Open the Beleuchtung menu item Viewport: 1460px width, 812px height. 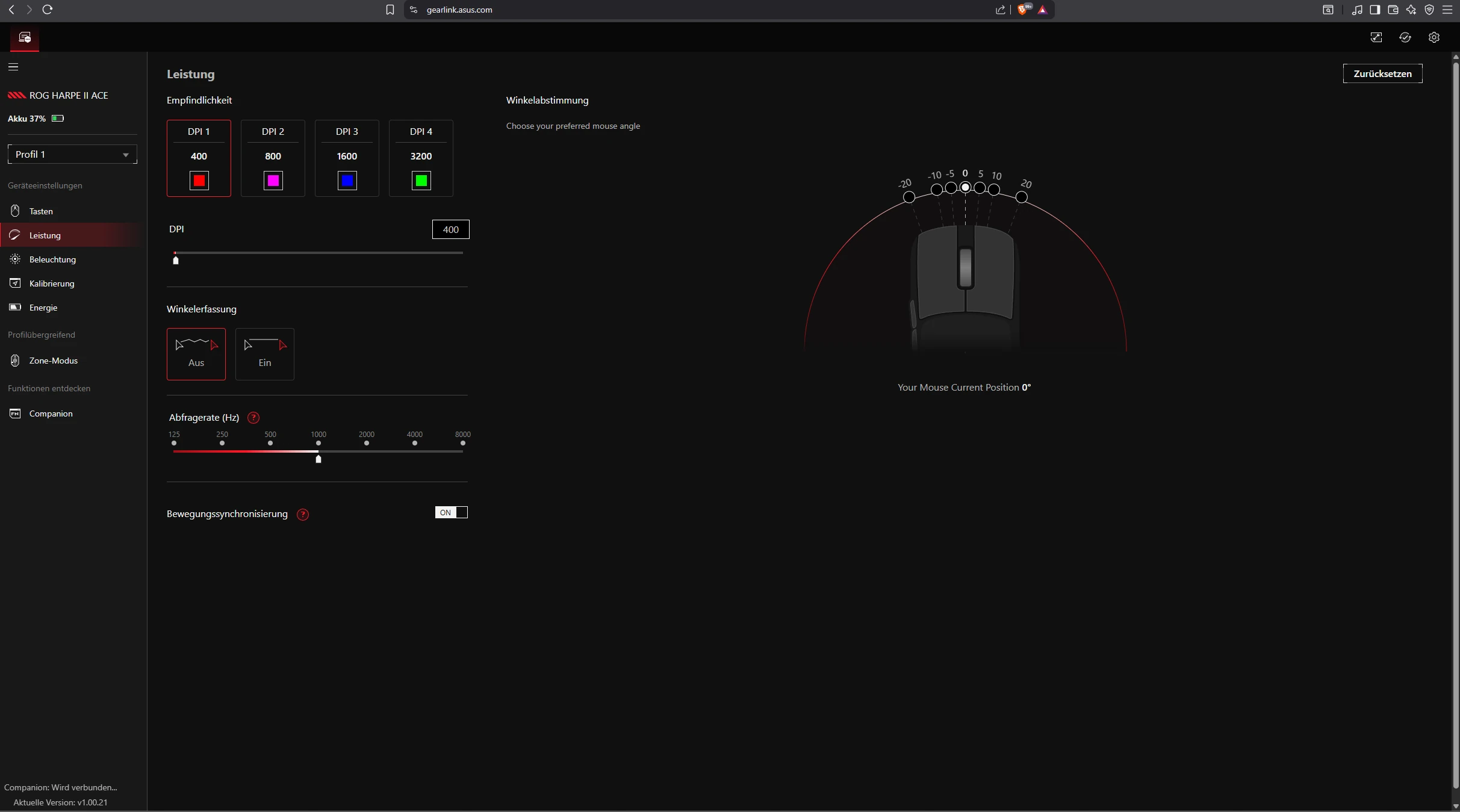(52, 259)
